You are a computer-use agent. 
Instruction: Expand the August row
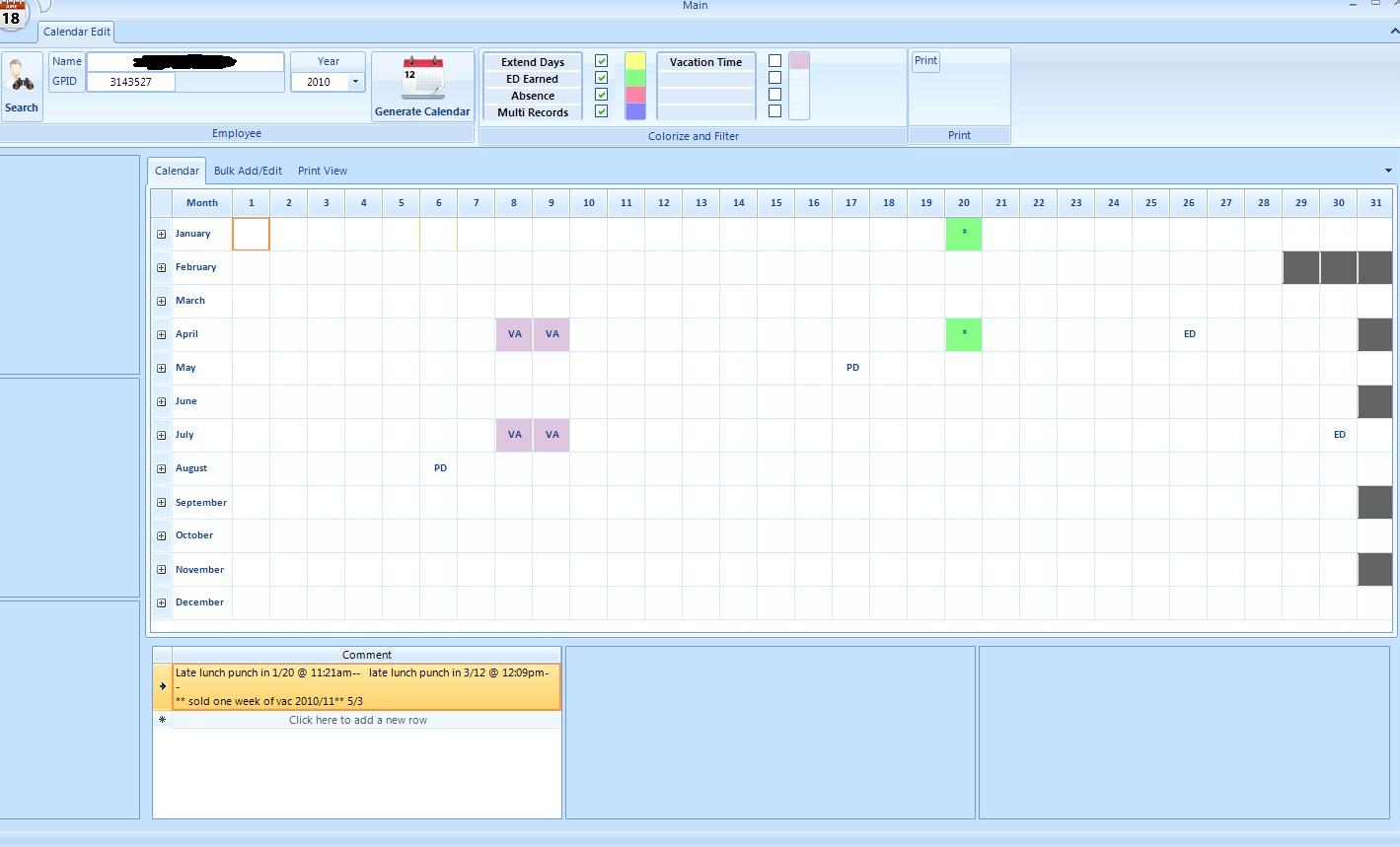pos(162,469)
